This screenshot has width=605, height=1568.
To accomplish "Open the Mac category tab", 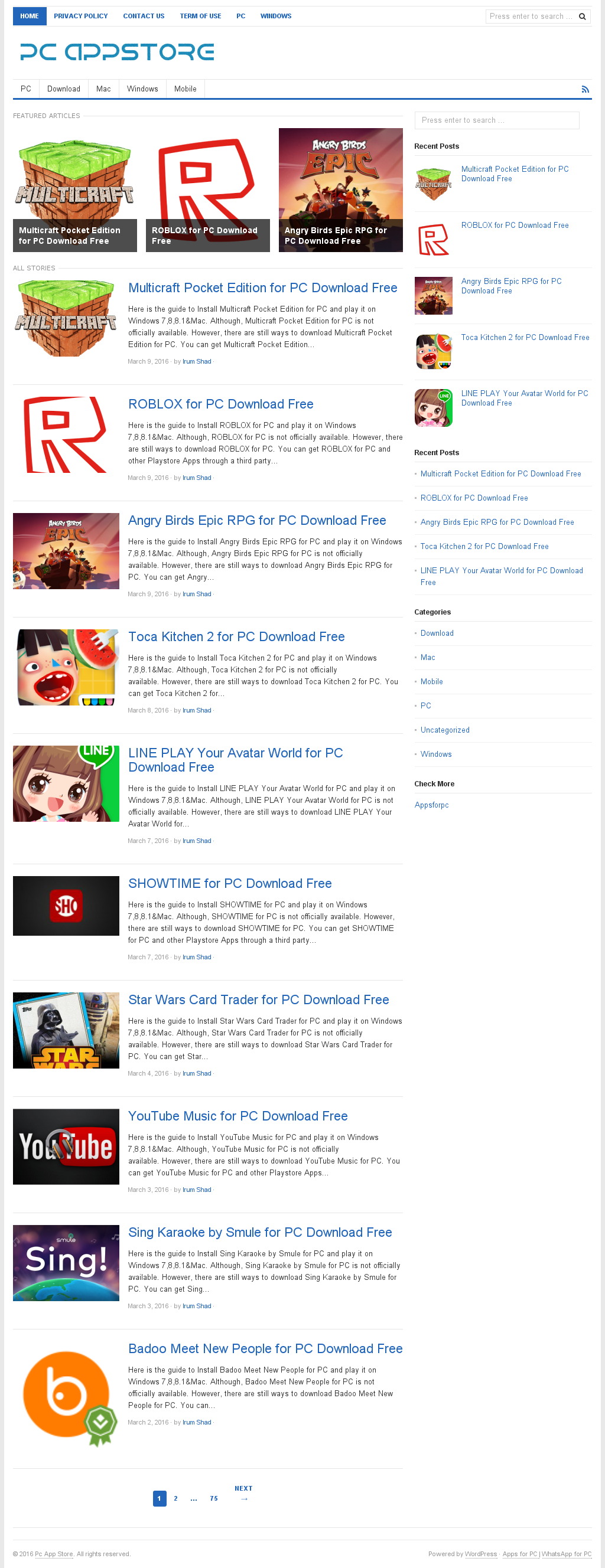I will (103, 89).
